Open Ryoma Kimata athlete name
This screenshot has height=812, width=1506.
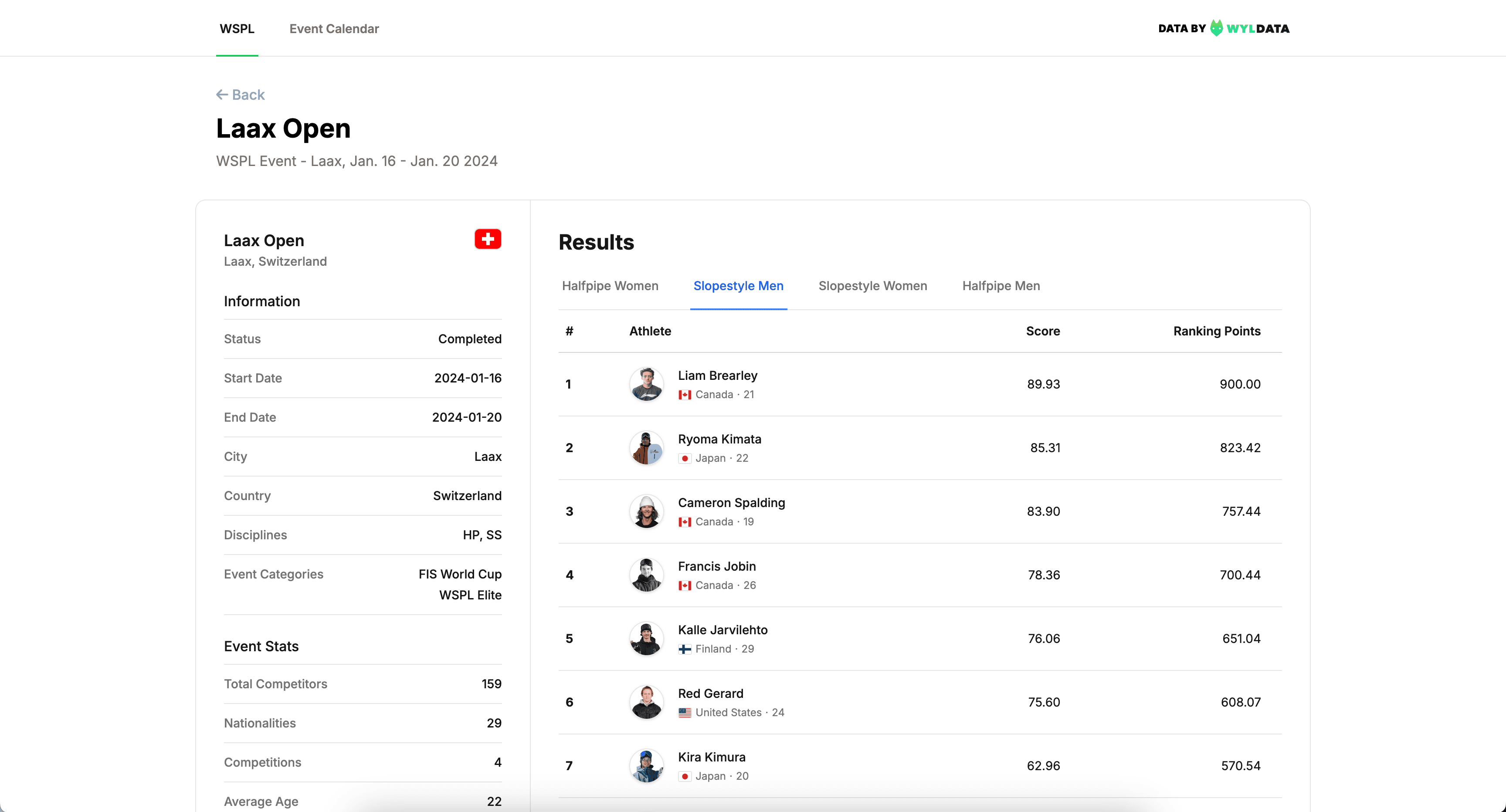tap(720, 439)
